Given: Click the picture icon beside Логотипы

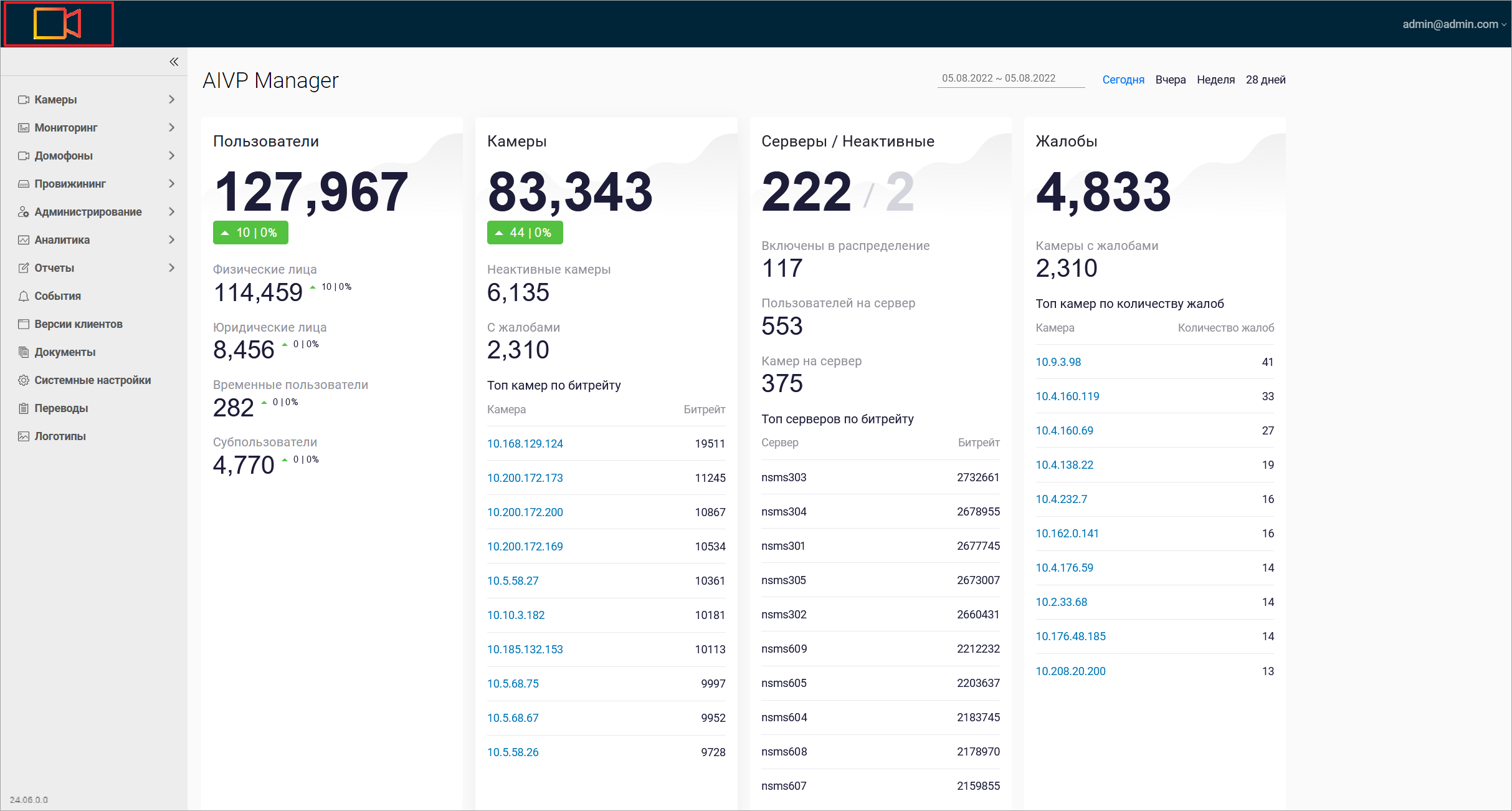Looking at the screenshot, I should click(24, 436).
